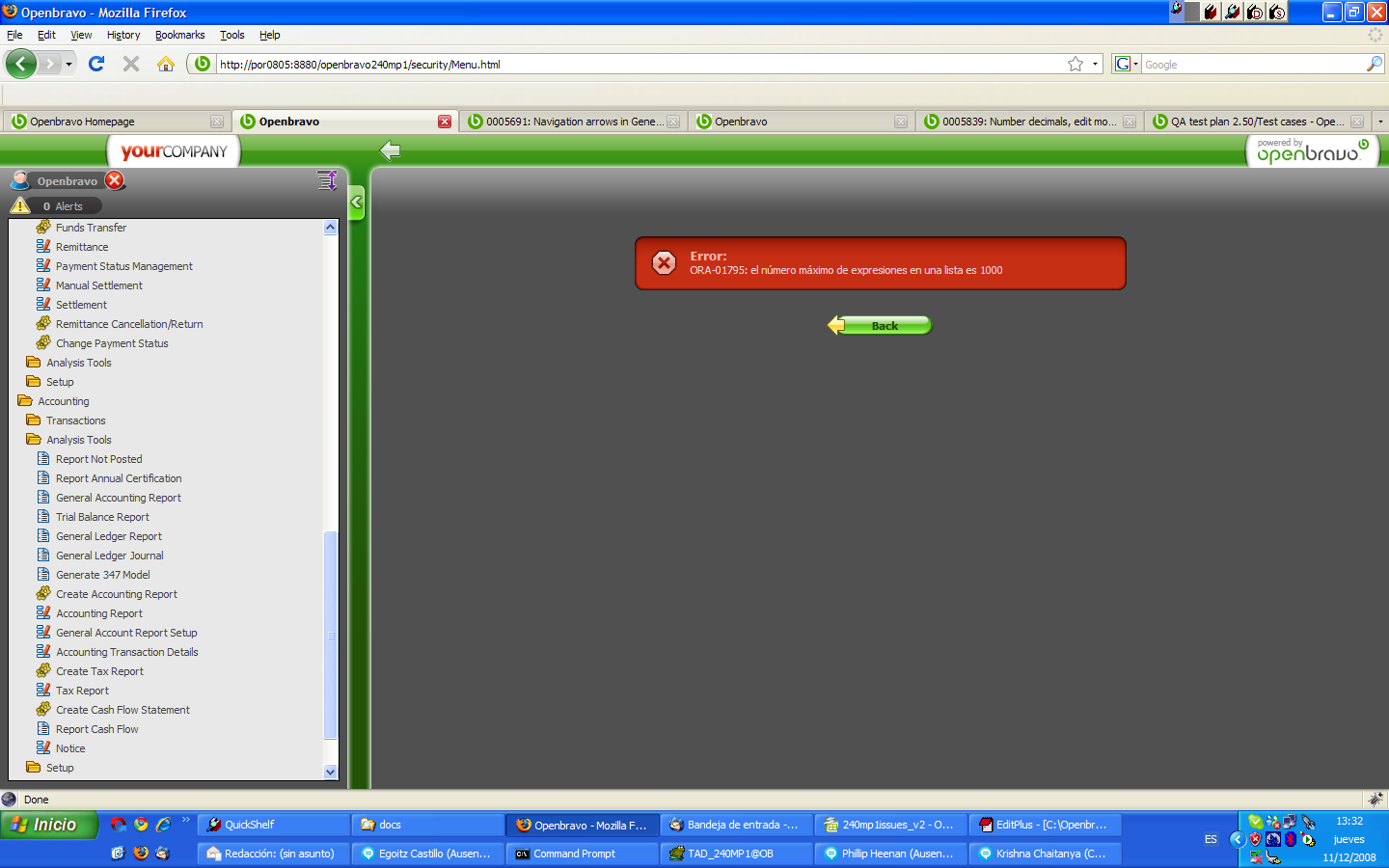Open the Edit menu
Image resolution: width=1389 pixels, height=868 pixels.
click(x=46, y=35)
